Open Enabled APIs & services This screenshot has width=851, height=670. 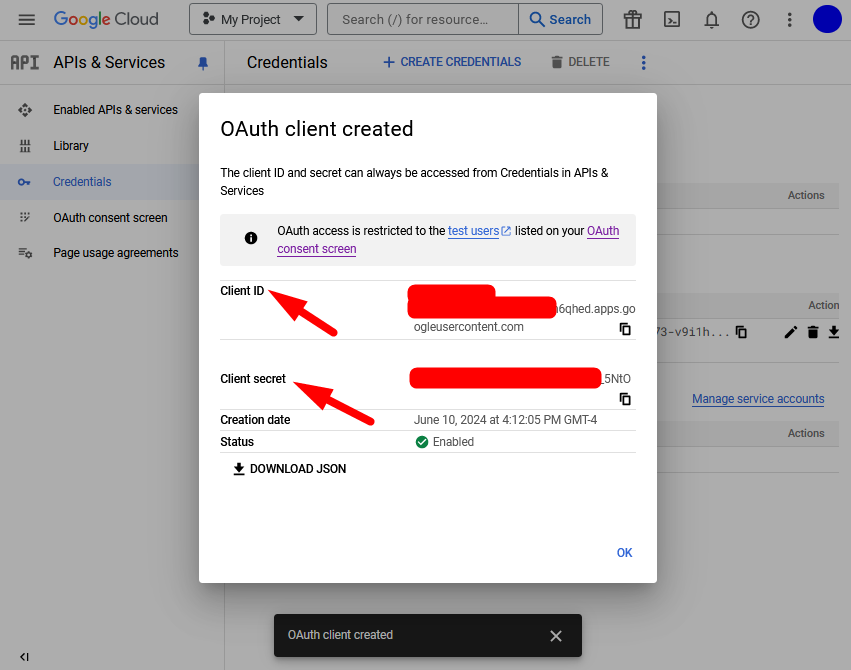click(x=115, y=110)
